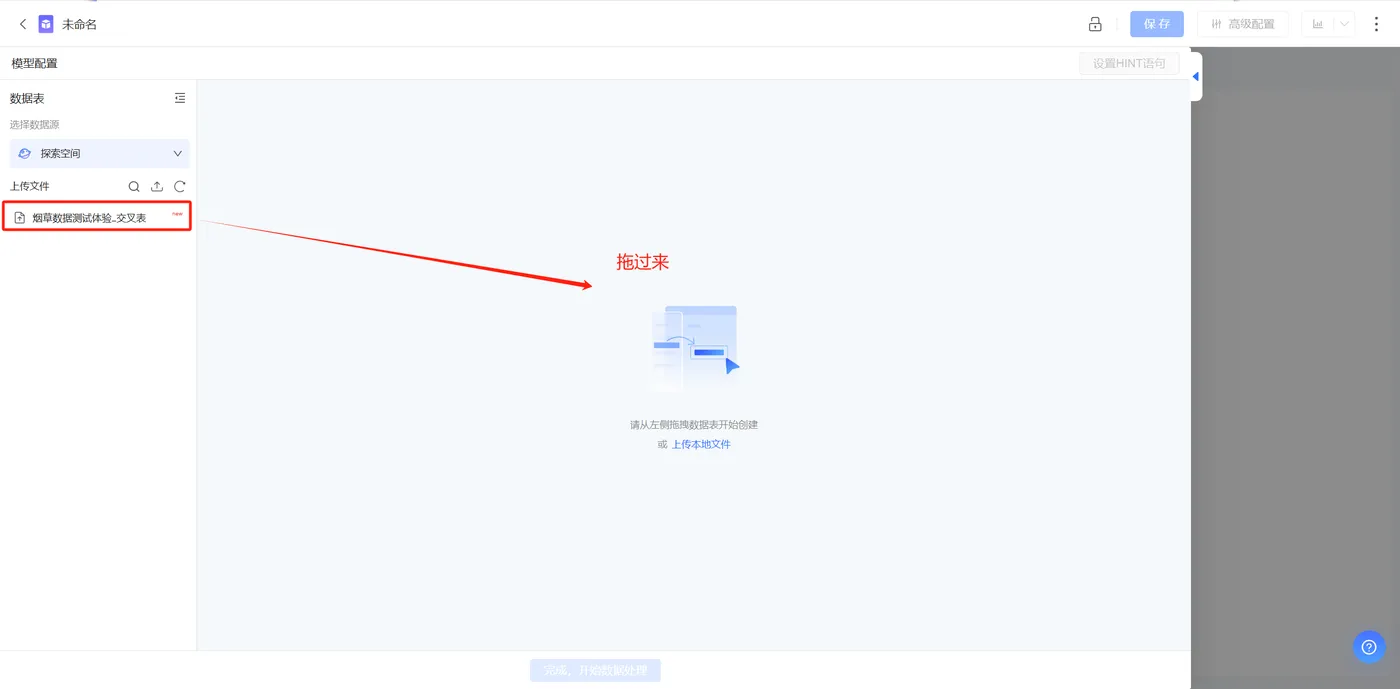1400x689 pixels.
Task: Open the 探索空间 data source dropdown
Action: click(99, 154)
